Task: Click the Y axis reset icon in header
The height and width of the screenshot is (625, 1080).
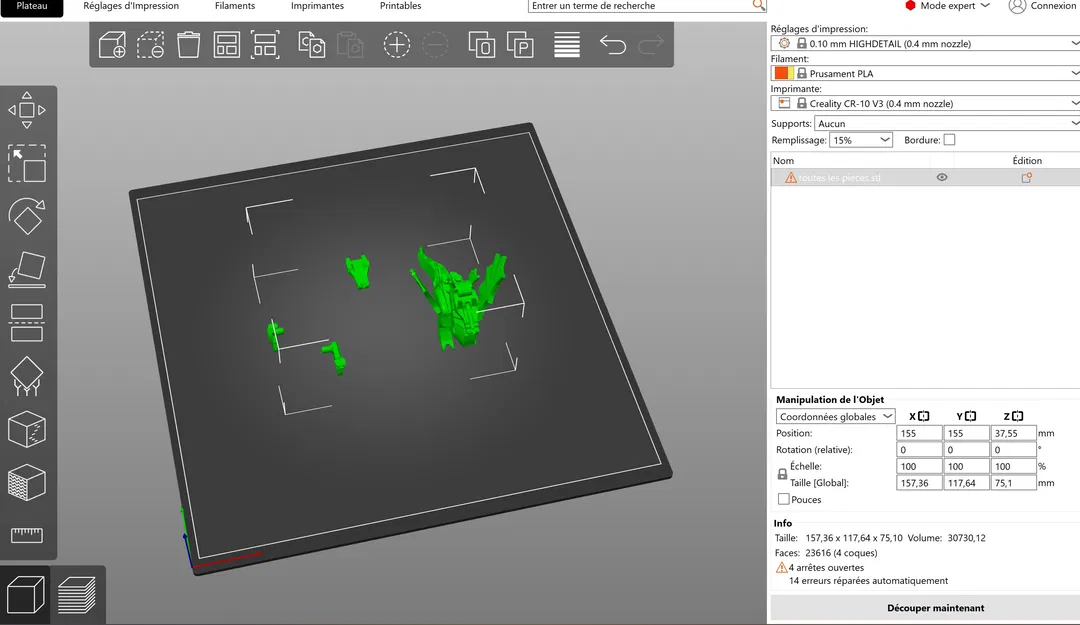Action: point(970,416)
